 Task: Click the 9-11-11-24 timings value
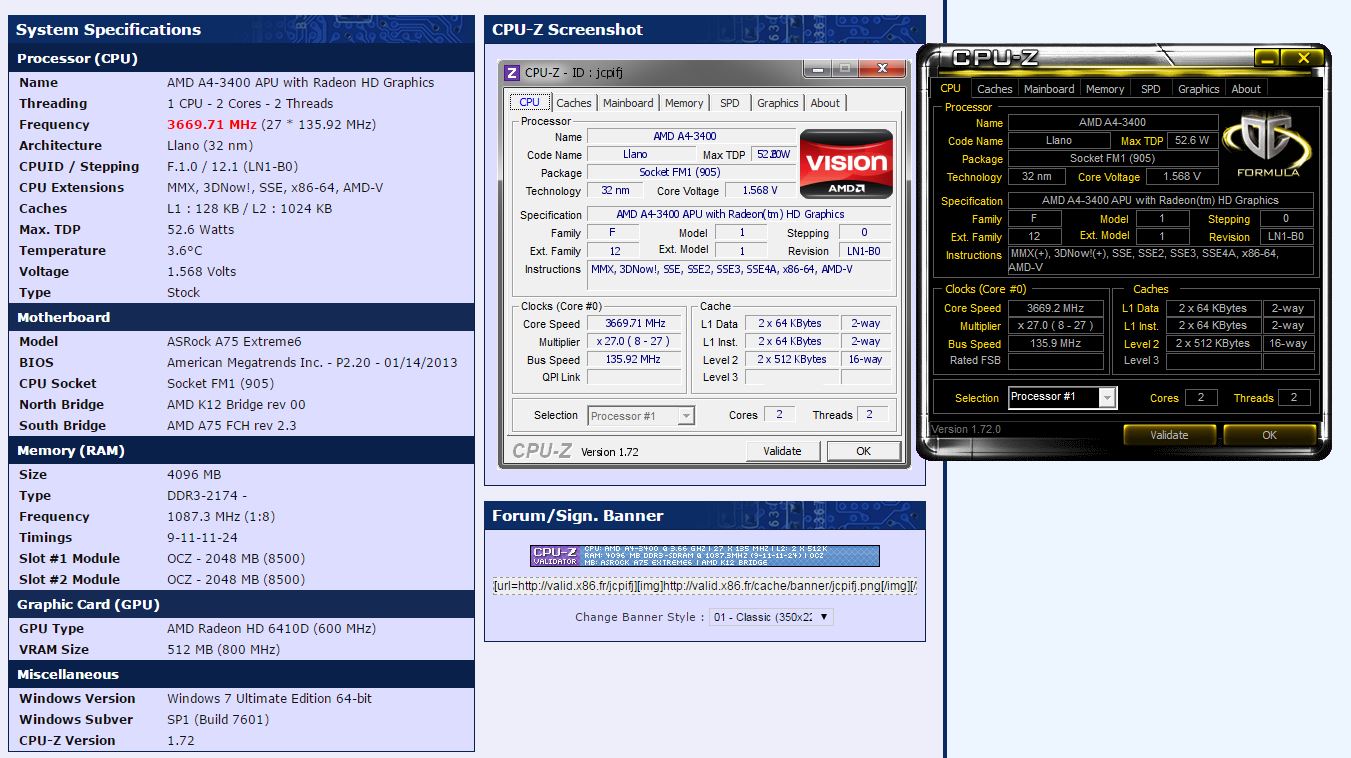(x=200, y=538)
